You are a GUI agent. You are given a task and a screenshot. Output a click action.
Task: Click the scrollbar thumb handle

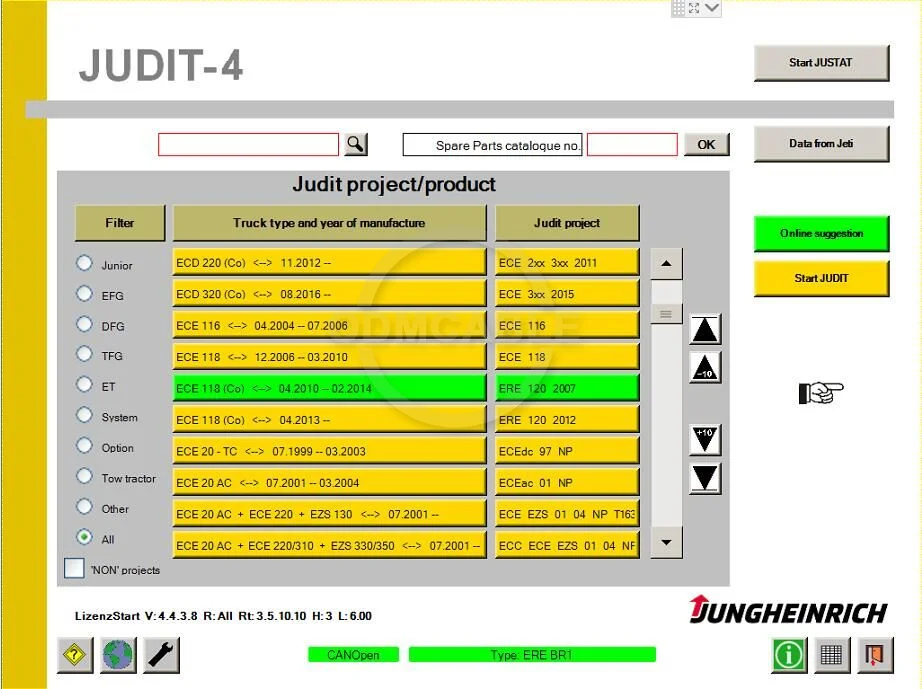pos(666,314)
